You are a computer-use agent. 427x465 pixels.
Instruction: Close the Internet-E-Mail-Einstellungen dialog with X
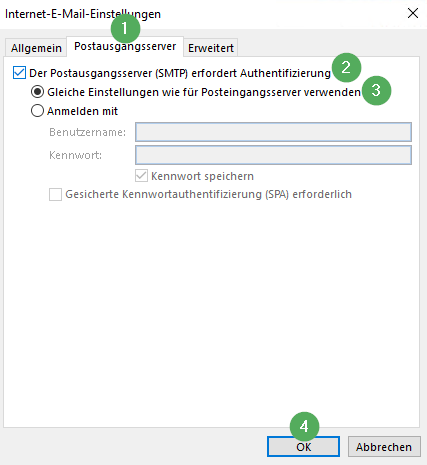point(413,13)
